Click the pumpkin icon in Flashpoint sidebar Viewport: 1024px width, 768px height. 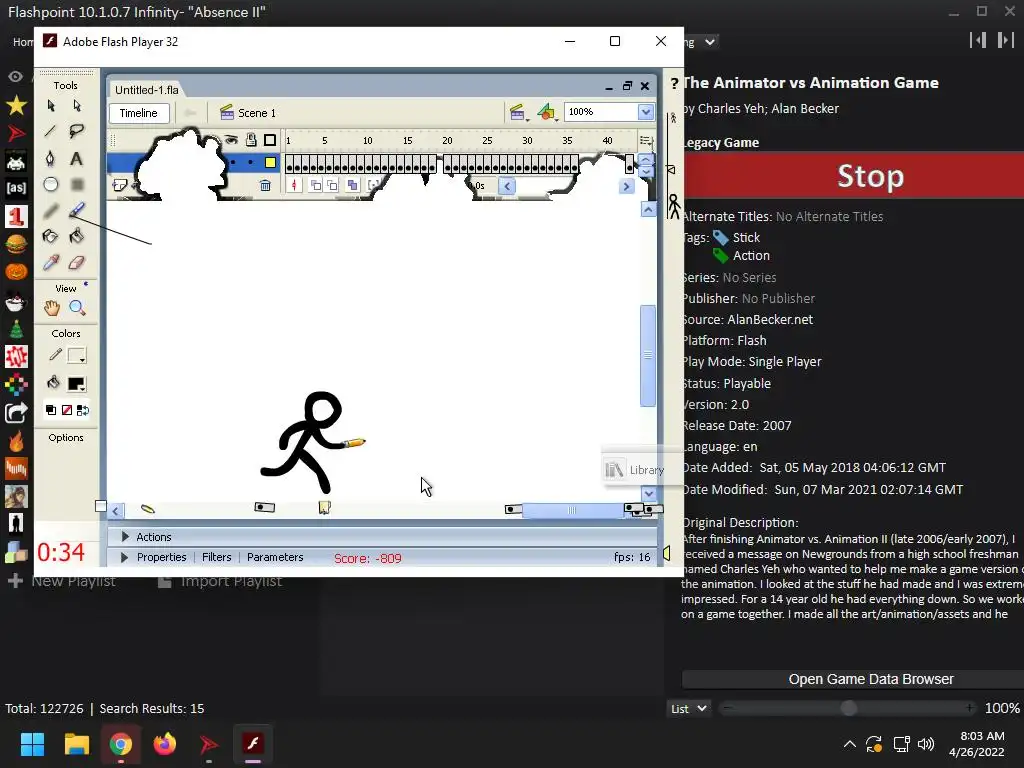pyautogui.click(x=16, y=271)
